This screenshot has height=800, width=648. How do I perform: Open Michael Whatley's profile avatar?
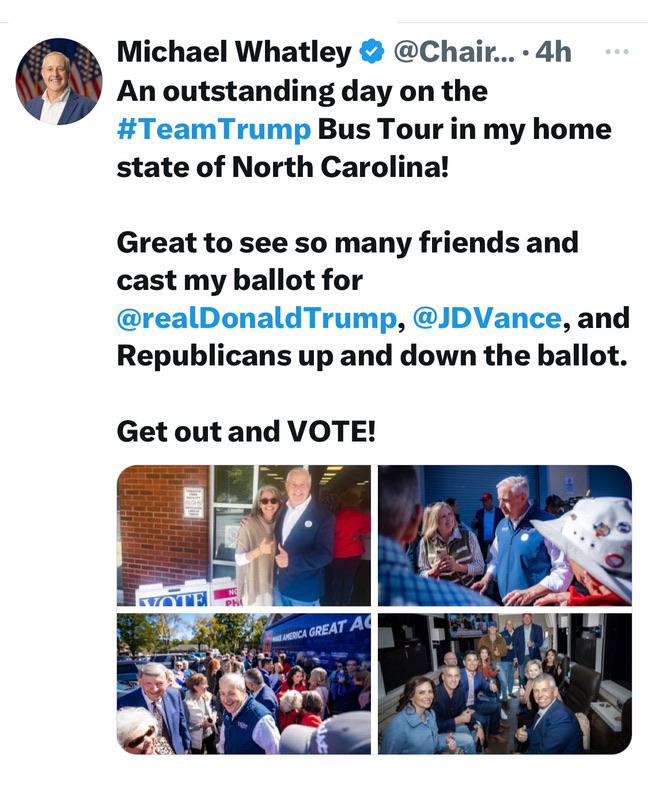[59, 82]
